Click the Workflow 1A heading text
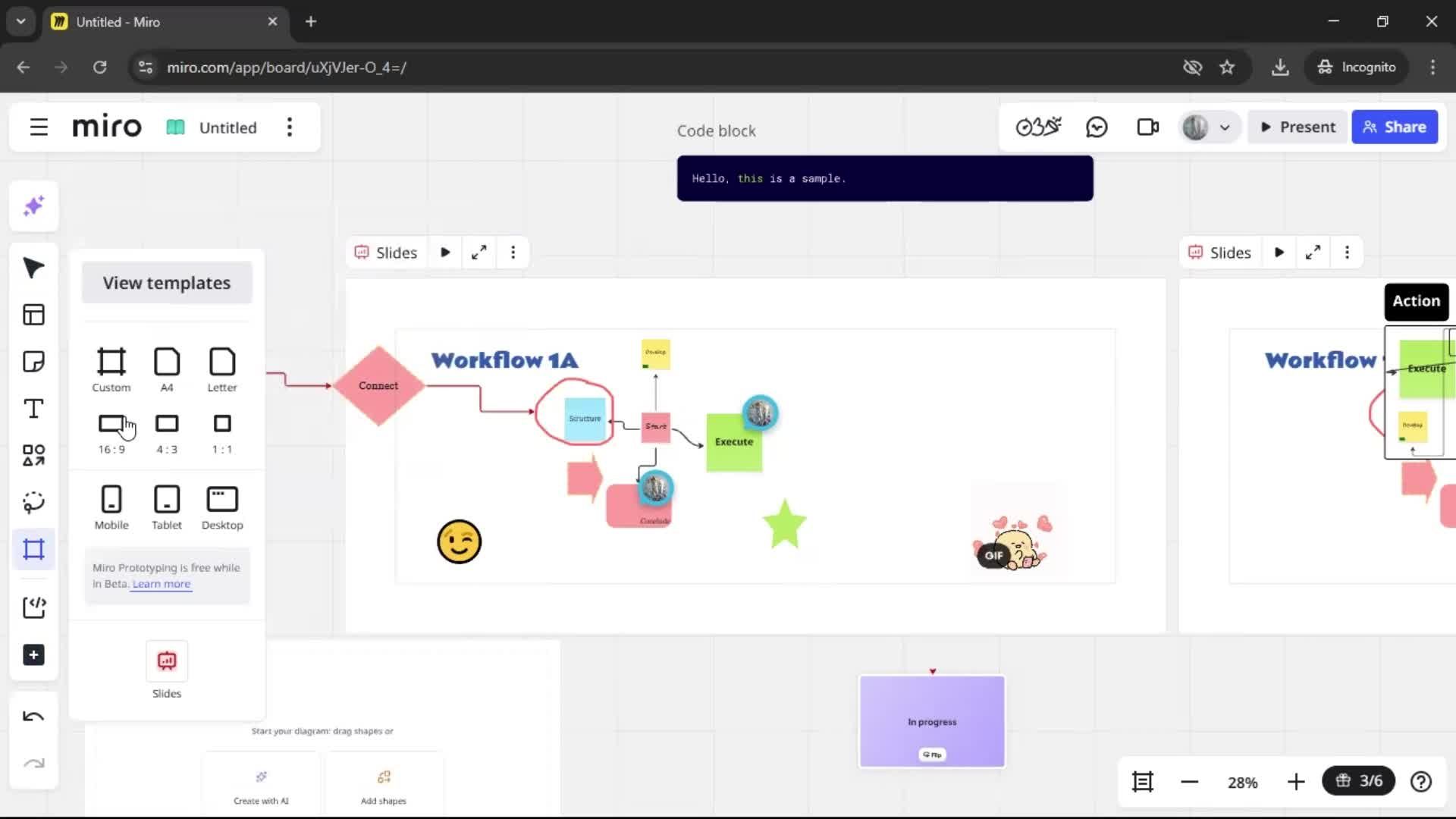The width and height of the screenshot is (1456, 819). [504, 360]
